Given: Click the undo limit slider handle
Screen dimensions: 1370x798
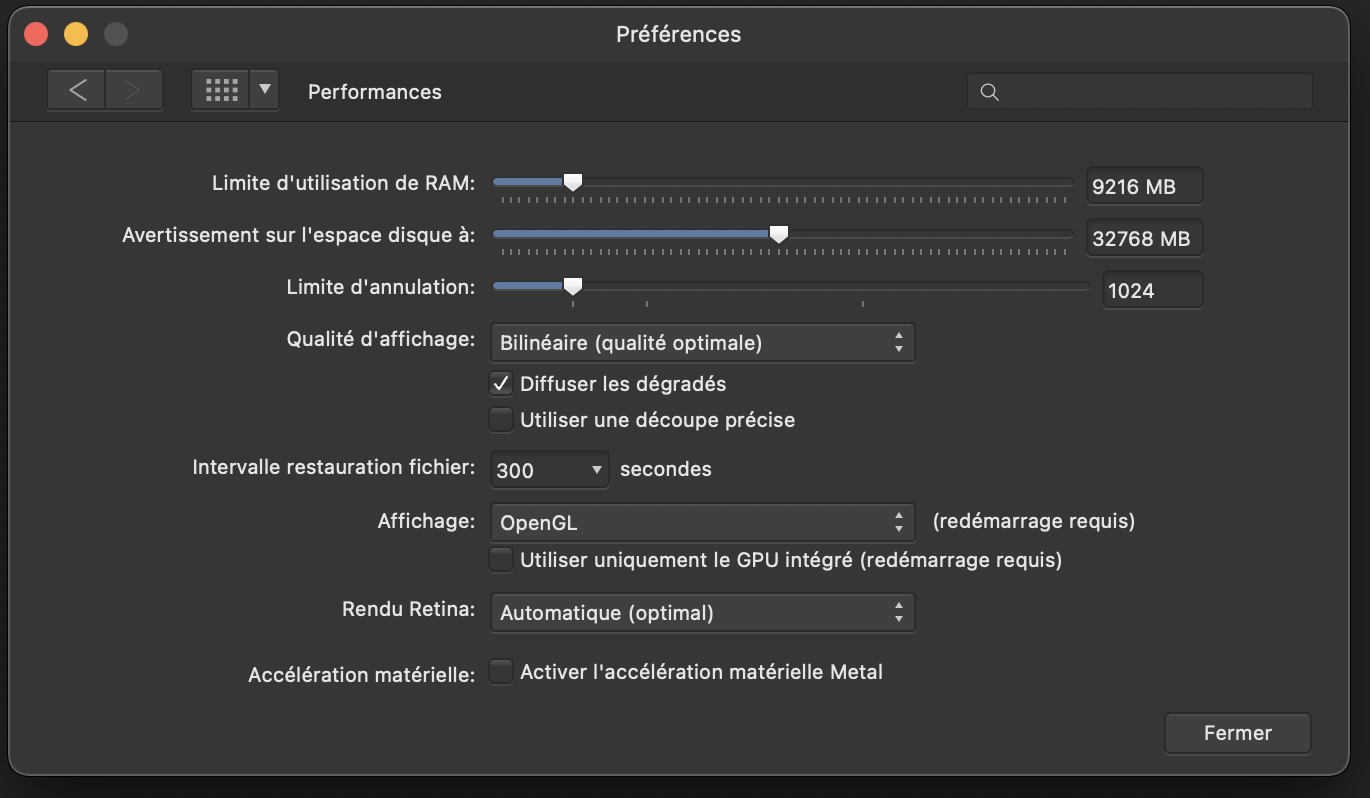Looking at the screenshot, I should click(x=572, y=286).
